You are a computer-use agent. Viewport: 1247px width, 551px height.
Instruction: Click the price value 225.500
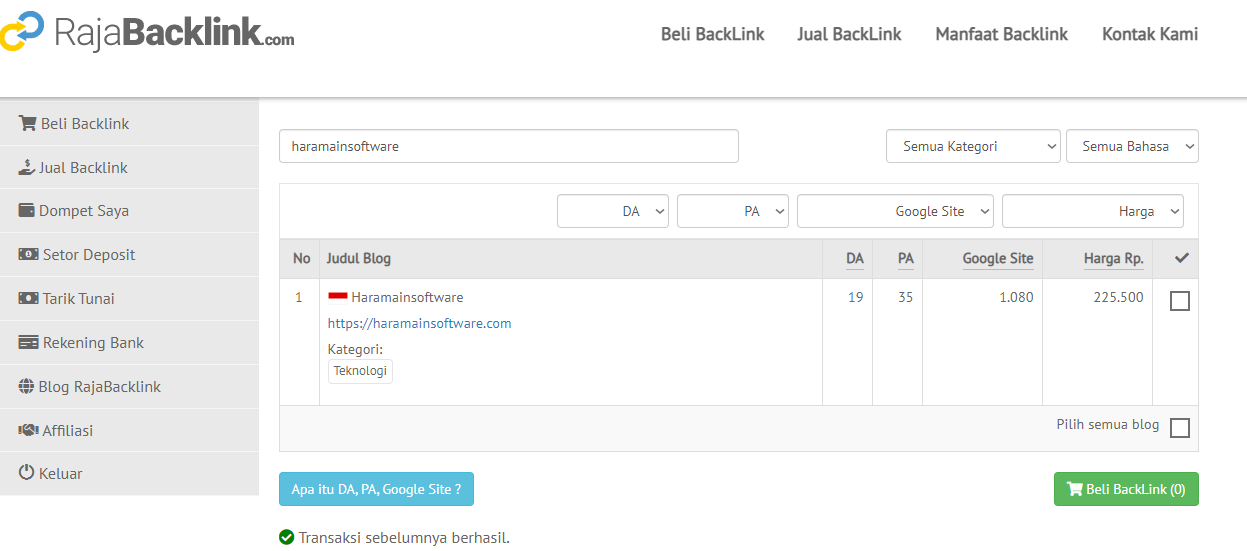coord(1119,297)
